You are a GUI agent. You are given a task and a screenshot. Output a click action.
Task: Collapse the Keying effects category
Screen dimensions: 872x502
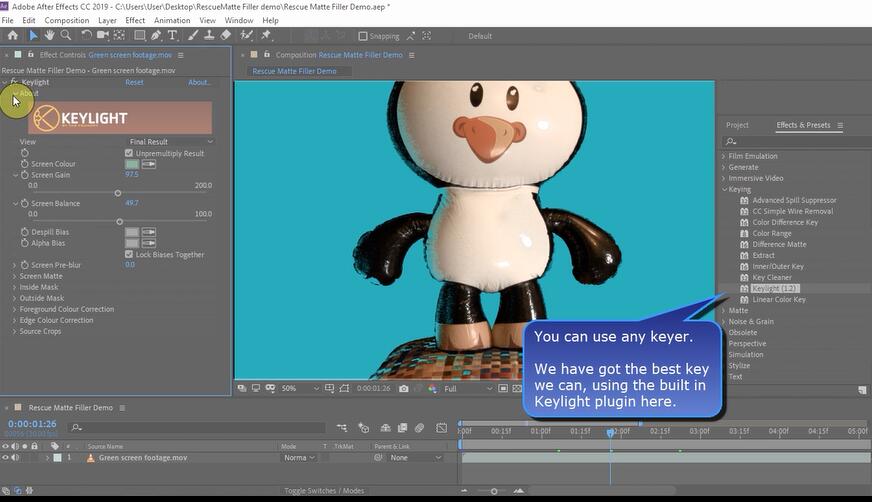click(x=724, y=189)
